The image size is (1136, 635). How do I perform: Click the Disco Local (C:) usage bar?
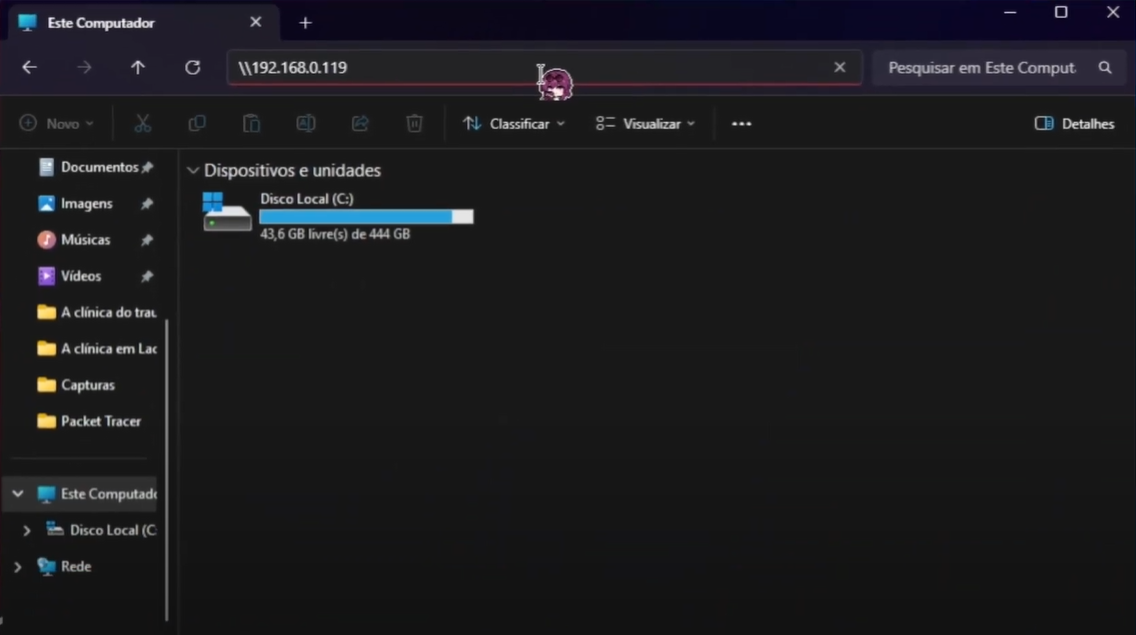[366, 217]
